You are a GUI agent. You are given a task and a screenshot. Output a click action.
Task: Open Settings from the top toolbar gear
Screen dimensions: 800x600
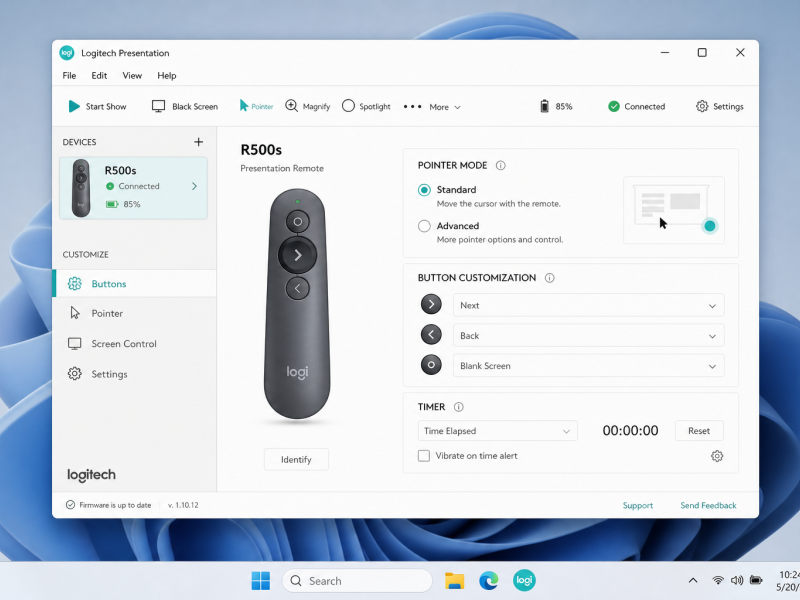pos(719,106)
